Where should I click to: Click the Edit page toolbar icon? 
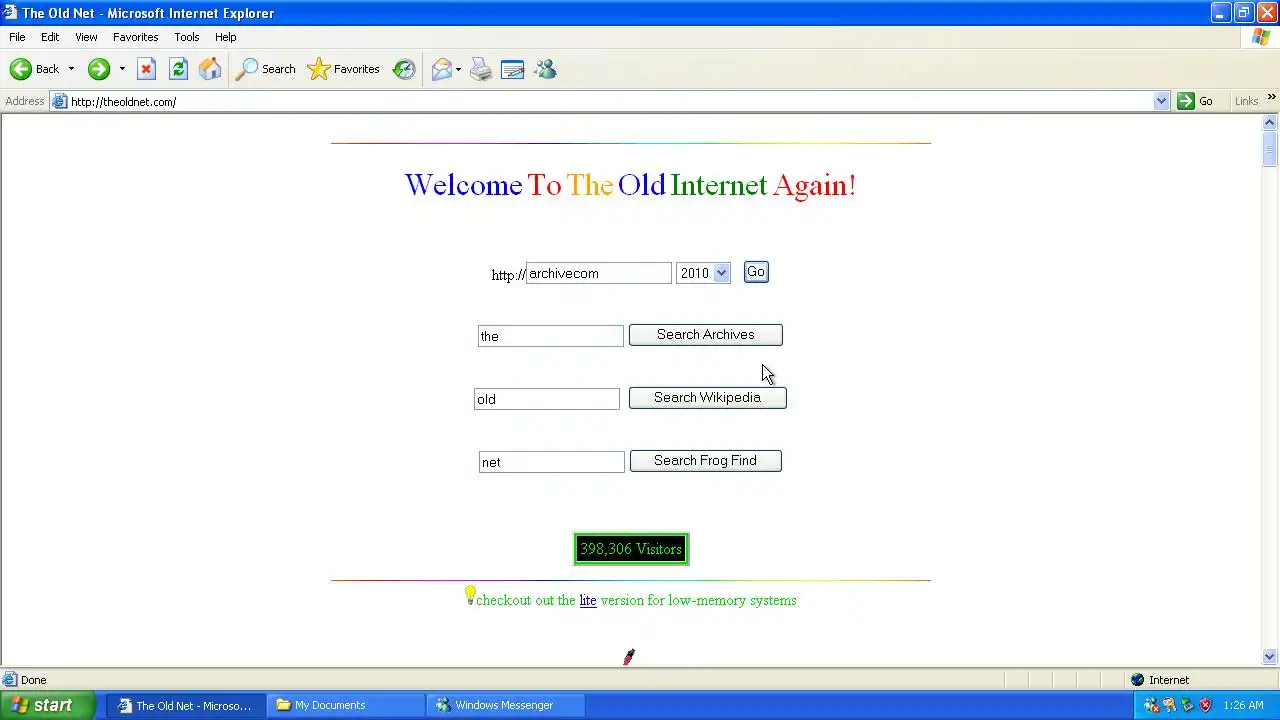[513, 69]
